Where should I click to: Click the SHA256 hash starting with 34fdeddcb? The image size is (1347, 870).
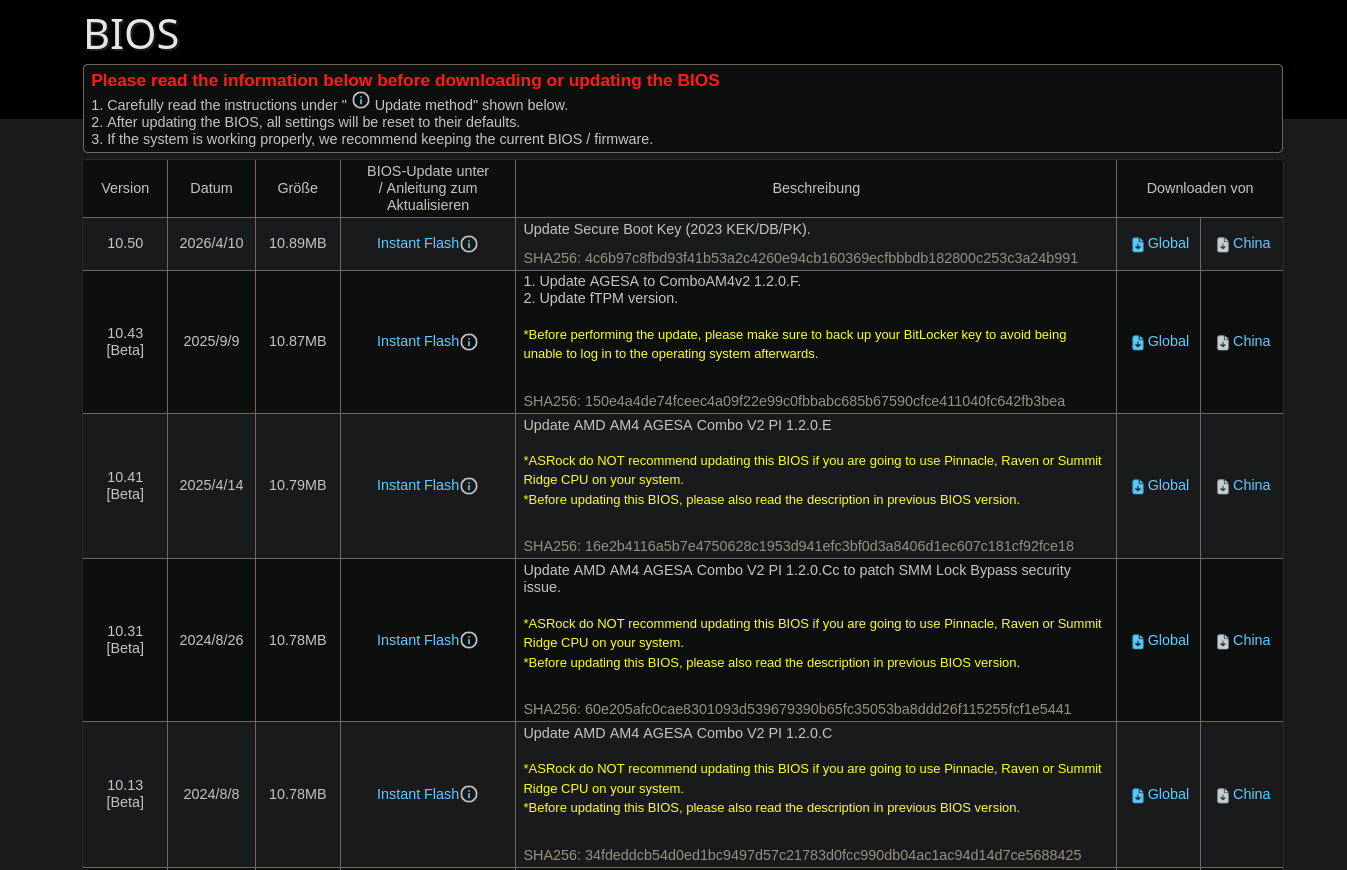click(802, 855)
